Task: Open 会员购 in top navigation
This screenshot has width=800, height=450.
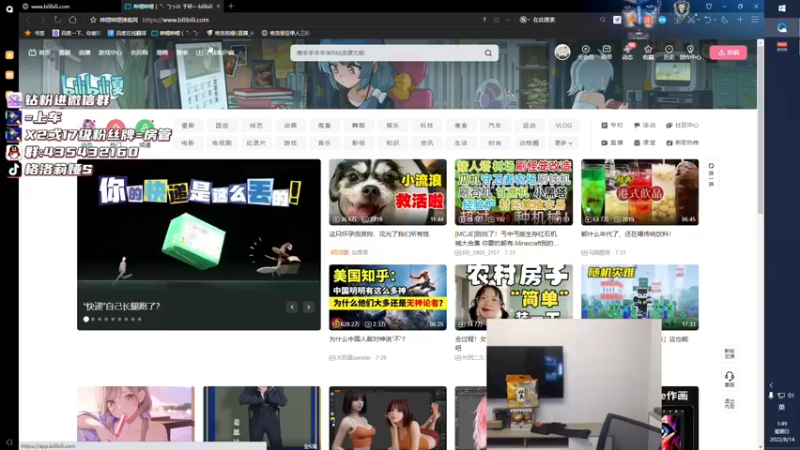Action: tap(139, 53)
